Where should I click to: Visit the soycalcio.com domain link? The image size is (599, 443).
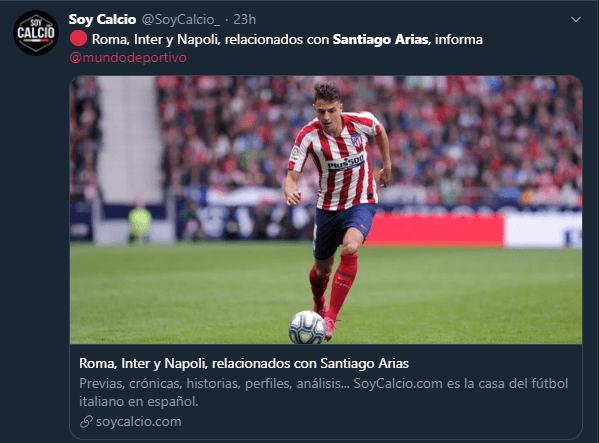(139, 422)
